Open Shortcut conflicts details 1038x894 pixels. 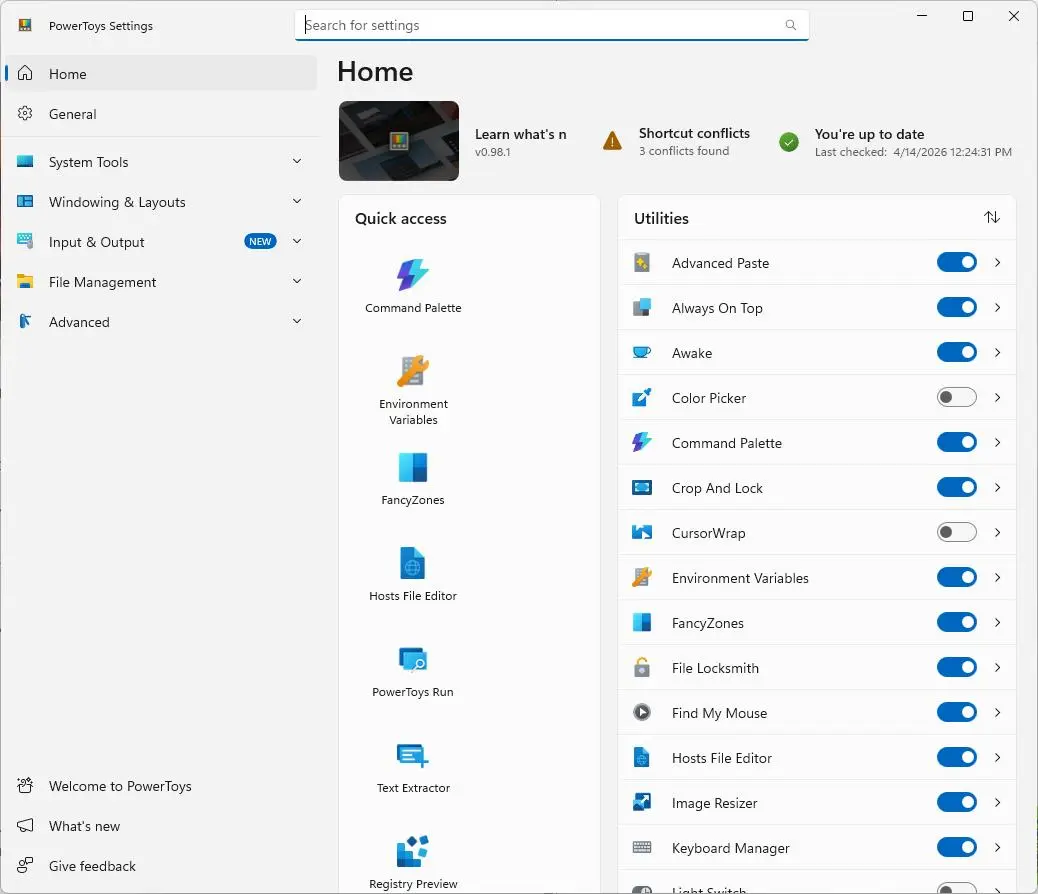pos(694,142)
